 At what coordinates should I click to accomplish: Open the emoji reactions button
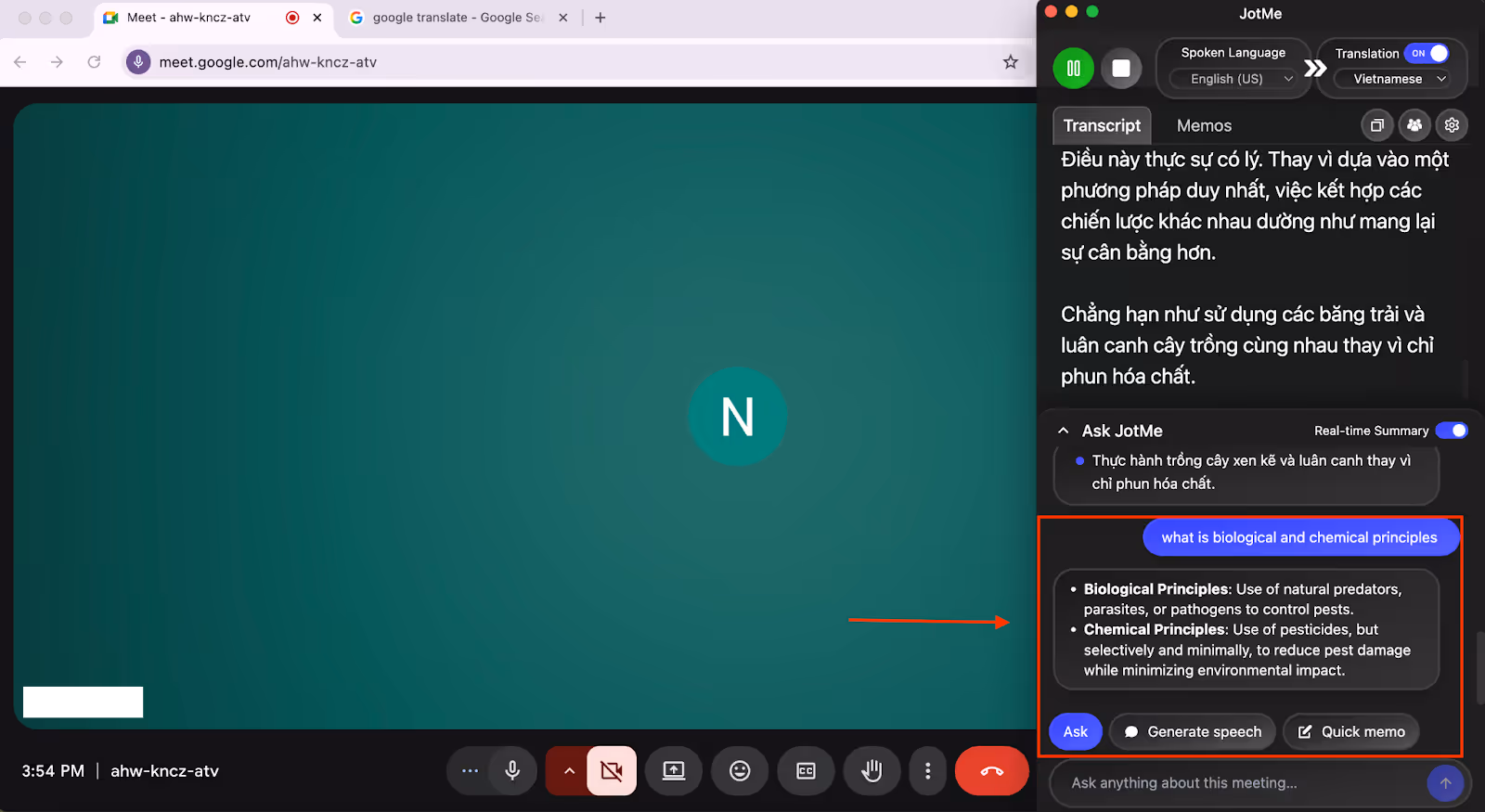pyautogui.click(x=740, y=771)
